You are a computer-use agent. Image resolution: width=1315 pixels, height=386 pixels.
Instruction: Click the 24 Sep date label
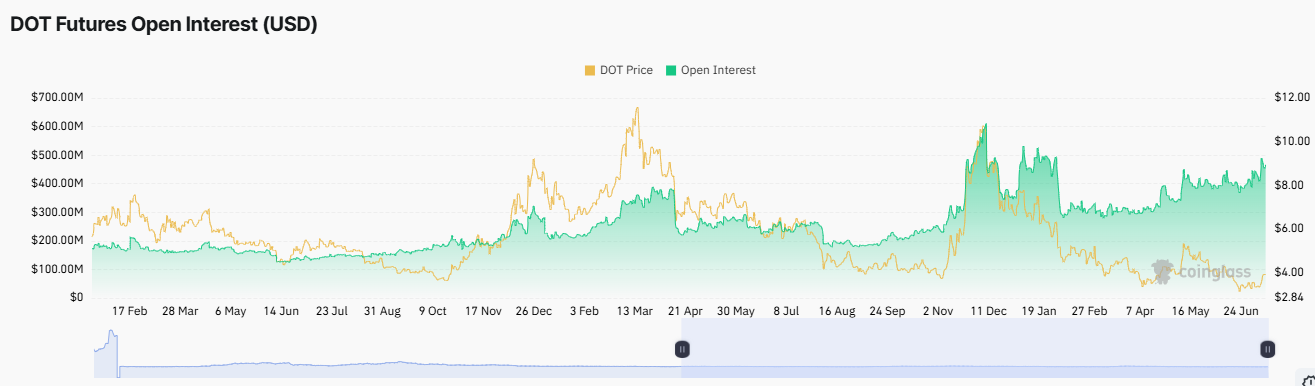(x=888, y=312)
